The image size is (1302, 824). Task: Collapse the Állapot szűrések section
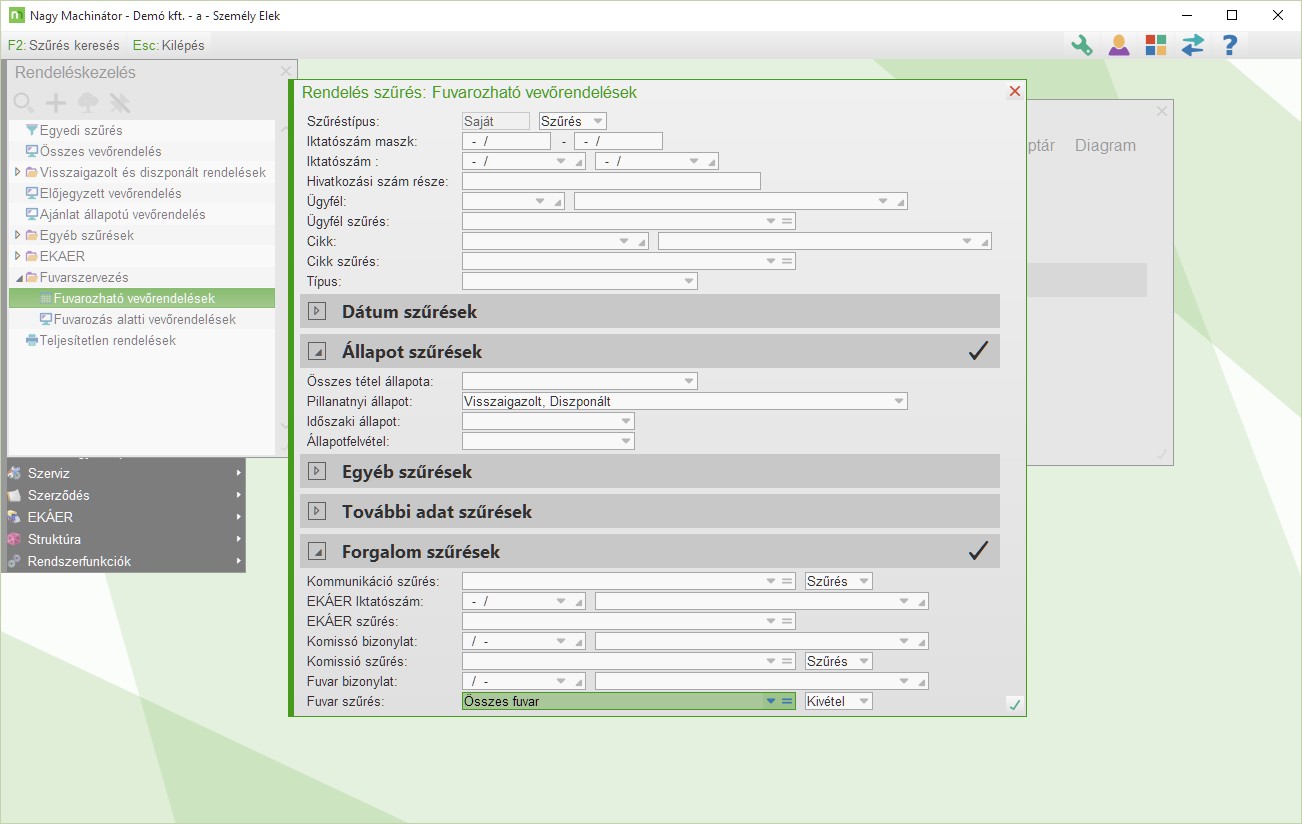318,351
